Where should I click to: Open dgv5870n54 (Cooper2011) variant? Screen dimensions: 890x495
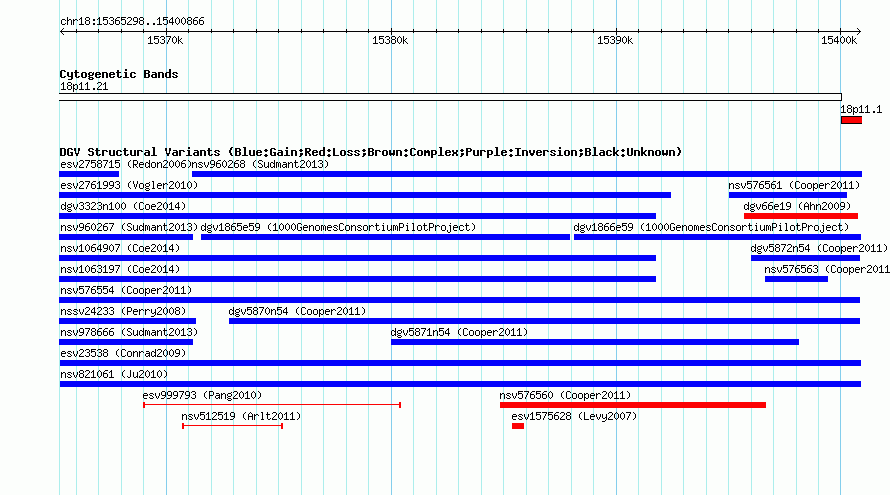tap(297, 312)
